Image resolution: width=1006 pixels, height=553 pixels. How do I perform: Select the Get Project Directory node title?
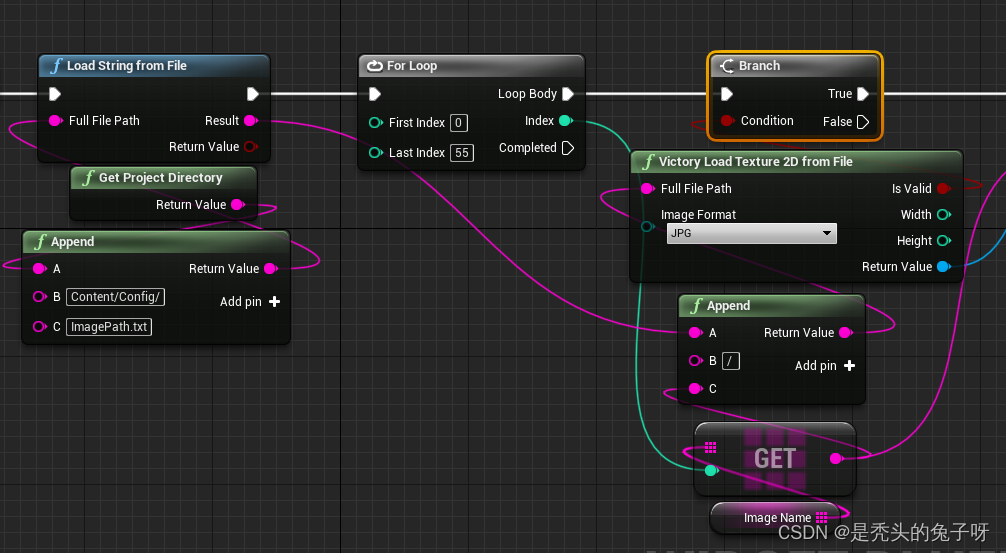[x=160, y=178]
